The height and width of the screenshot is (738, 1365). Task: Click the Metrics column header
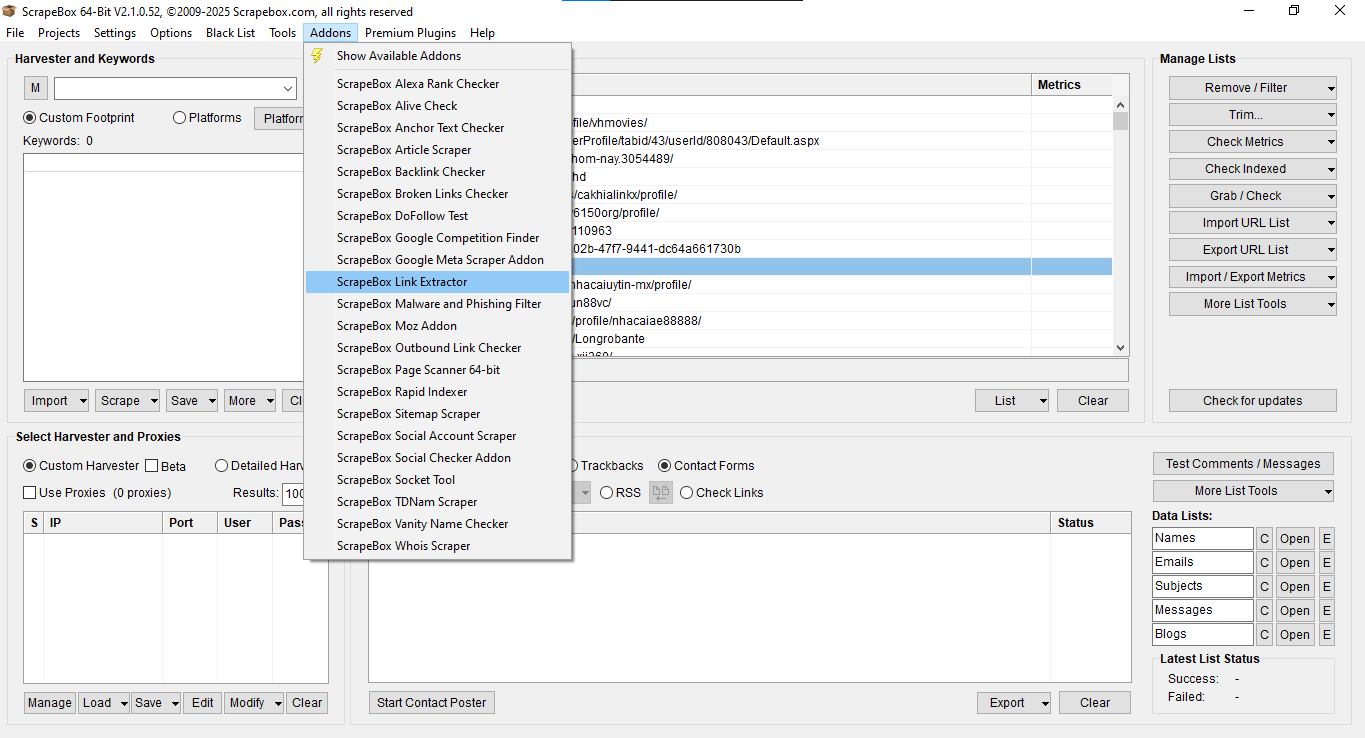pyautogui.click(x=1071, y=85)
